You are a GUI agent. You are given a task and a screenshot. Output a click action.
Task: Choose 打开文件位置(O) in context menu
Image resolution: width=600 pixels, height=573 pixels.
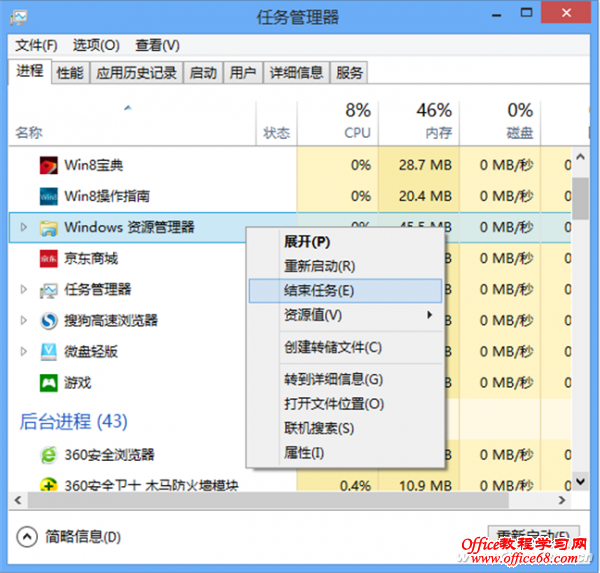pos(345,404)
